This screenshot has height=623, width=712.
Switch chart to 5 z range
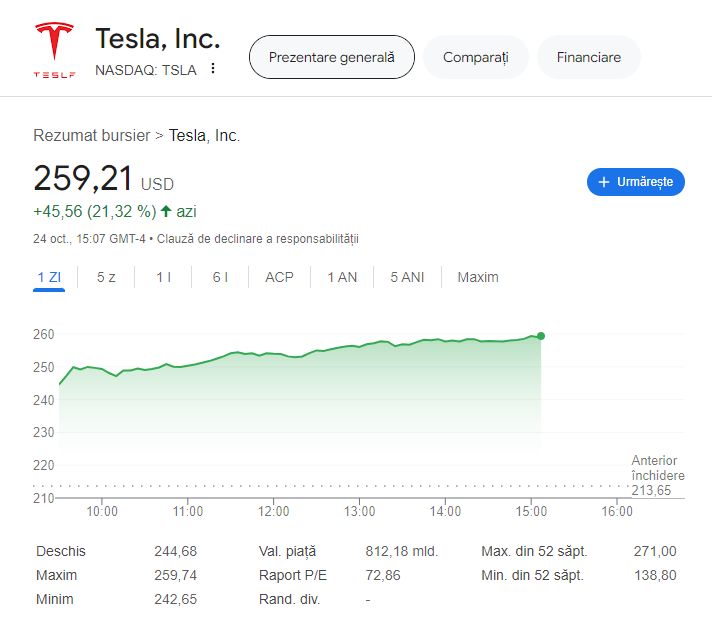(106, 277)
